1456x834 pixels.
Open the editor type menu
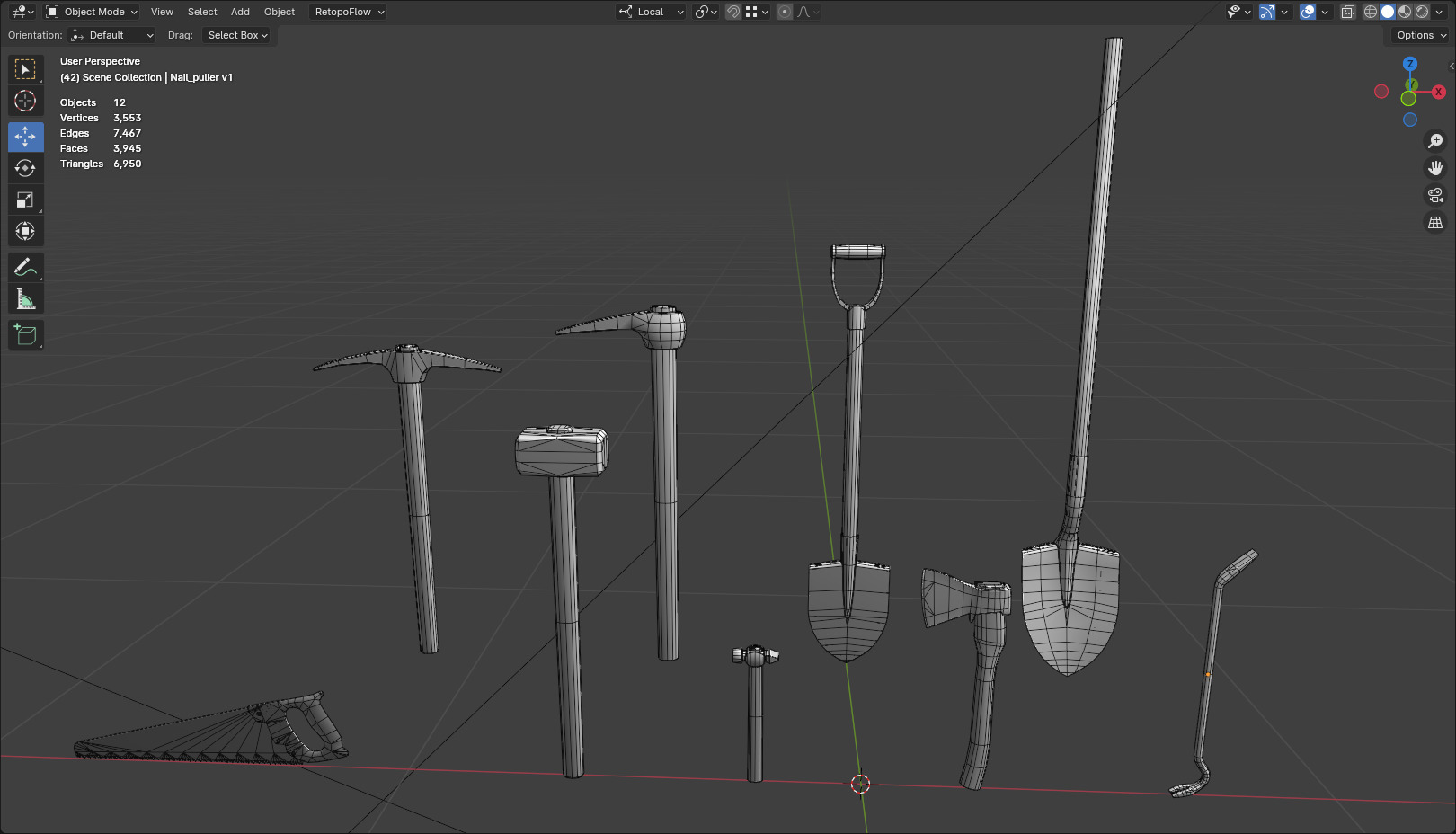coord(22,12)
